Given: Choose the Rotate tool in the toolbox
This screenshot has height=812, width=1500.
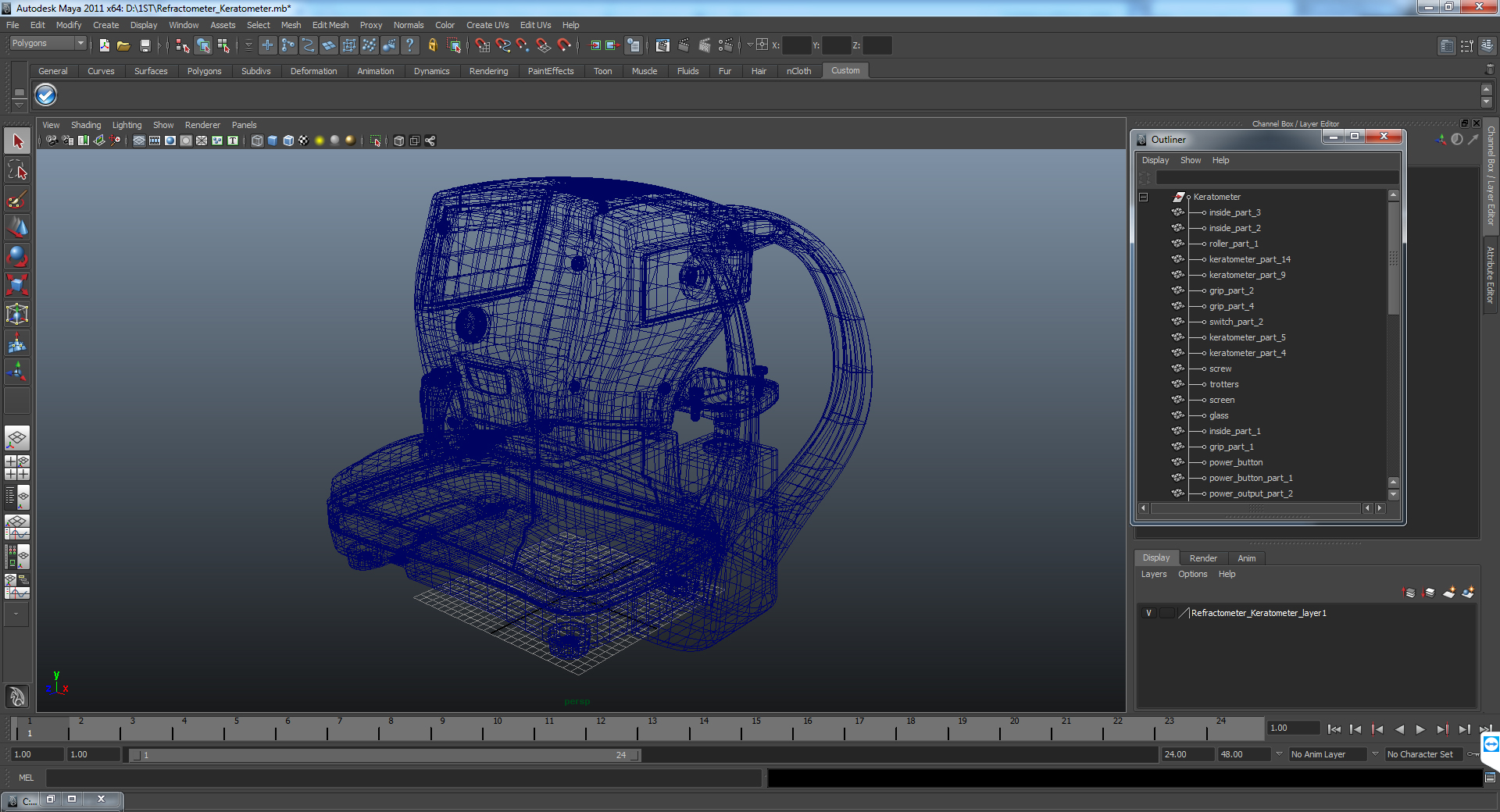Looking at the screenshot, I should (x=17, y=256).
